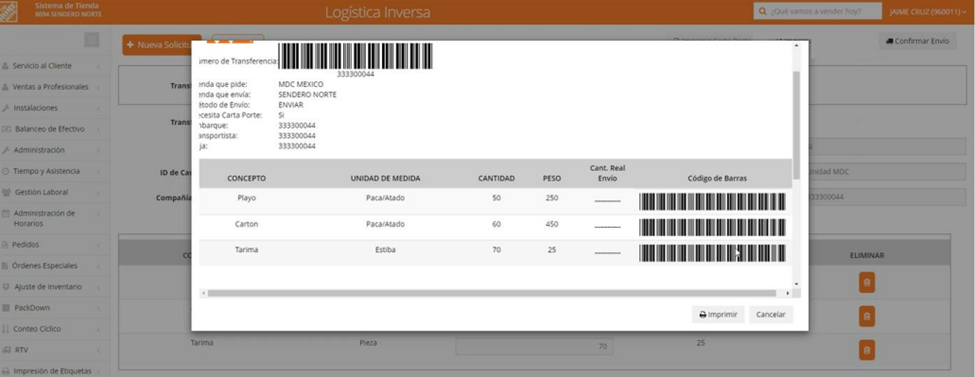Screen dimensions: 975x377
Task: Click the 'Estiba' unit cell
Action: tap(385, 250)
